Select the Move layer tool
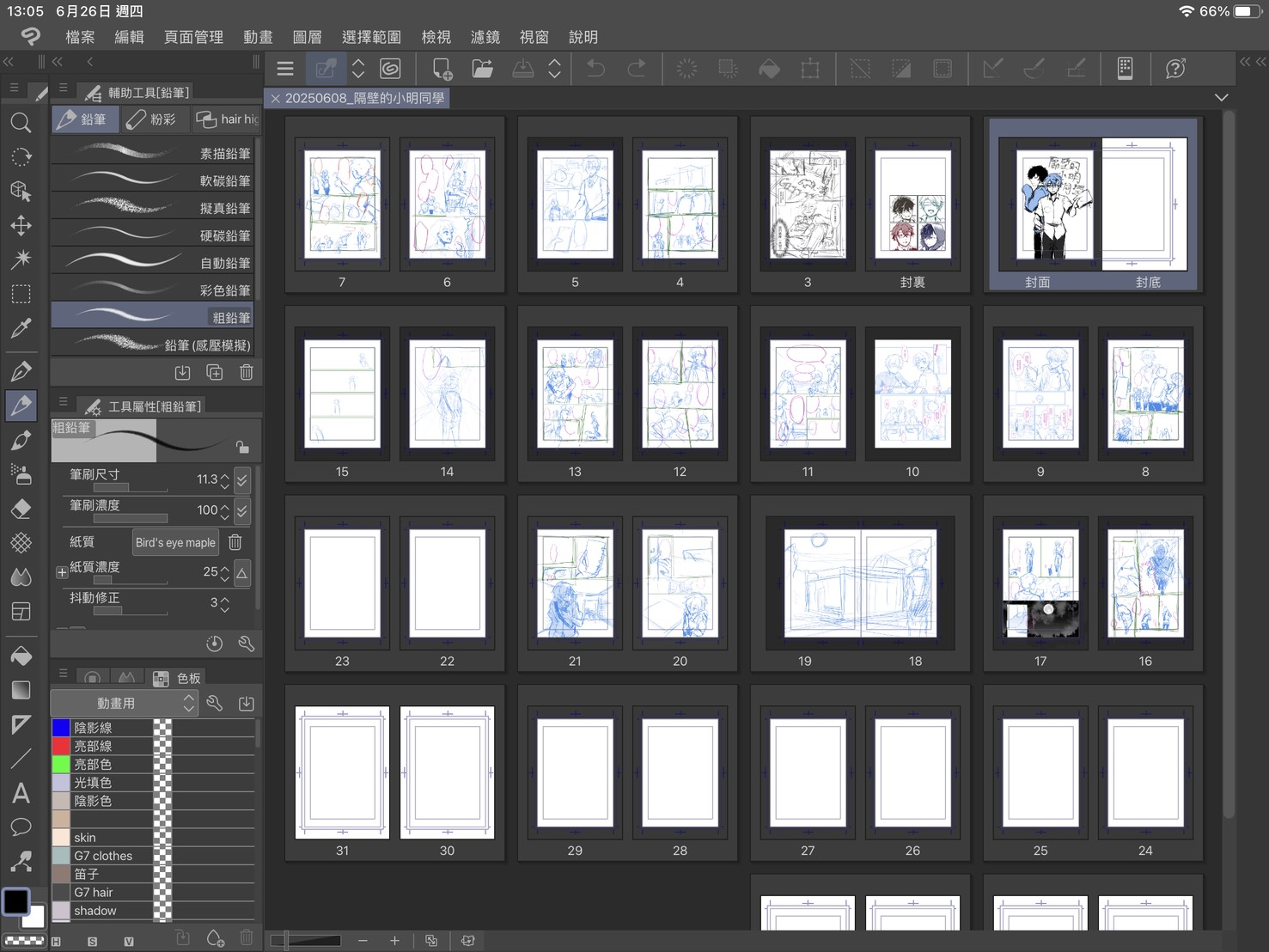1269x952 pixels. (21, 225)
